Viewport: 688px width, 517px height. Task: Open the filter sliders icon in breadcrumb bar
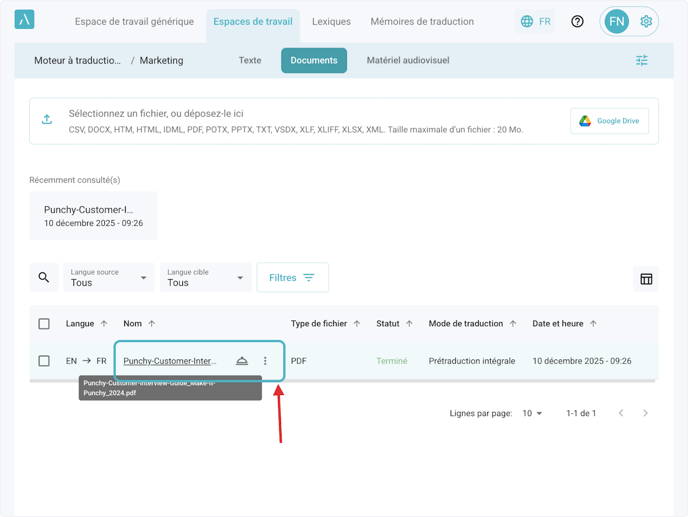pyautogui.click(x=642, y=61)
